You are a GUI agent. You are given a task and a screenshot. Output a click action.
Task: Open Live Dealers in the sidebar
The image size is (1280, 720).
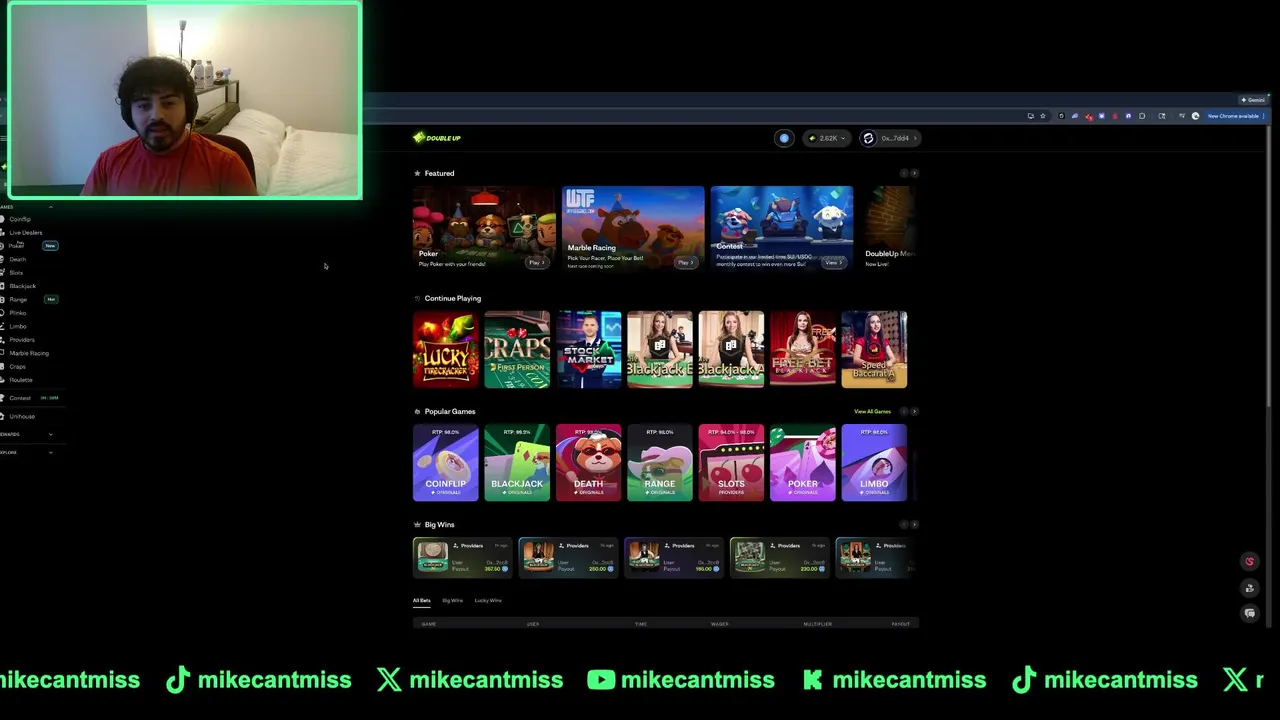(x=25, y=232)
